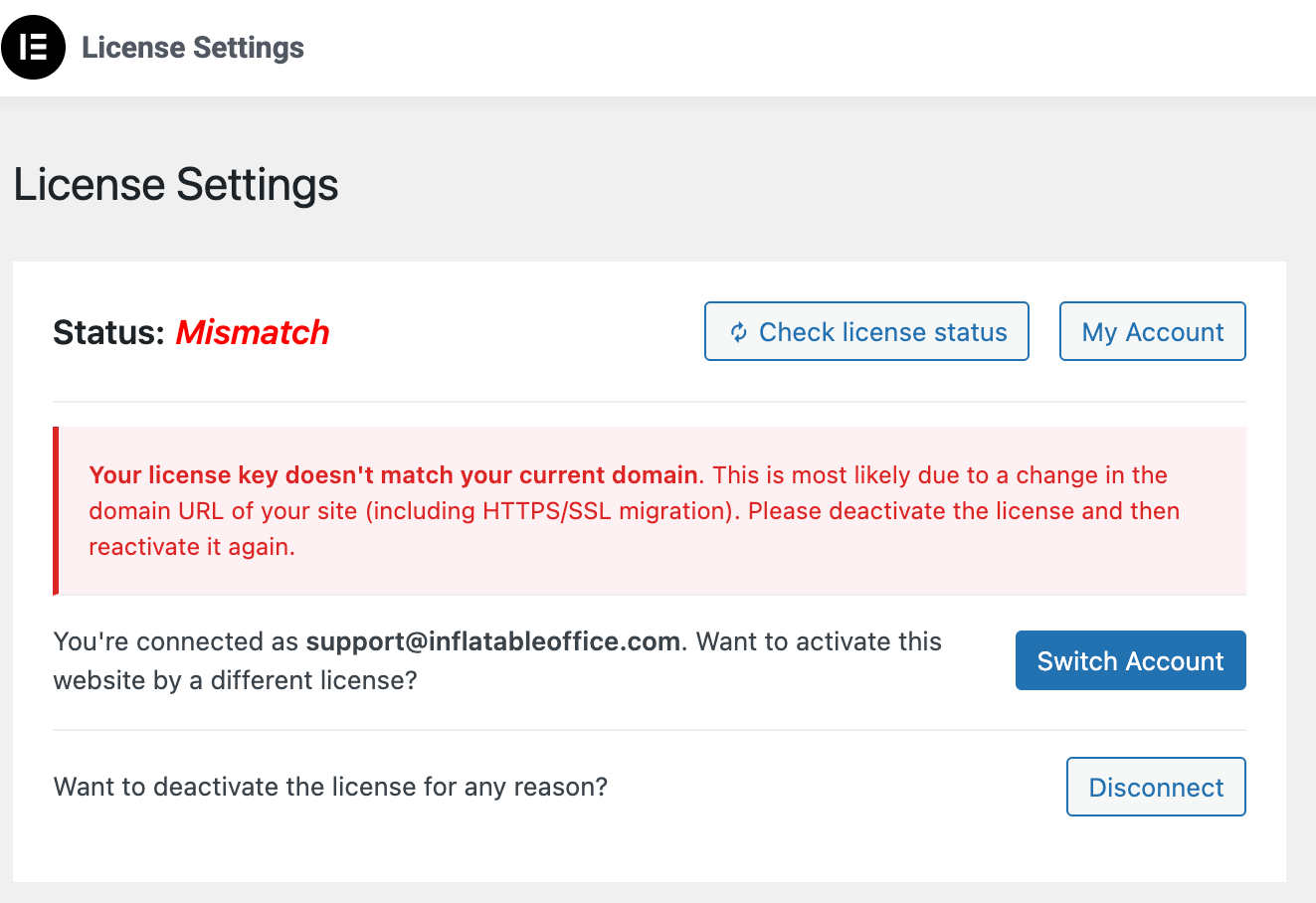1316x903 pixels.
Task: Click the refresh arrows icon beside Check license status
Action: click(738, 332)
